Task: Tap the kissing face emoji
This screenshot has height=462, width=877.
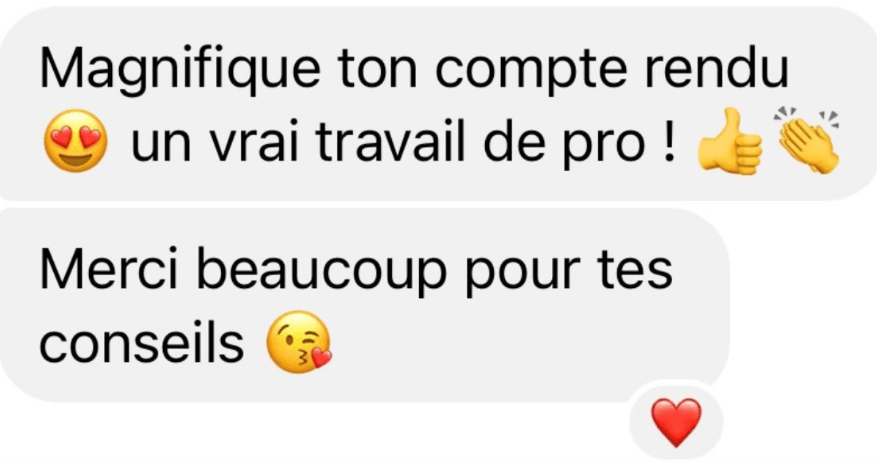Action: click(300, 342)
